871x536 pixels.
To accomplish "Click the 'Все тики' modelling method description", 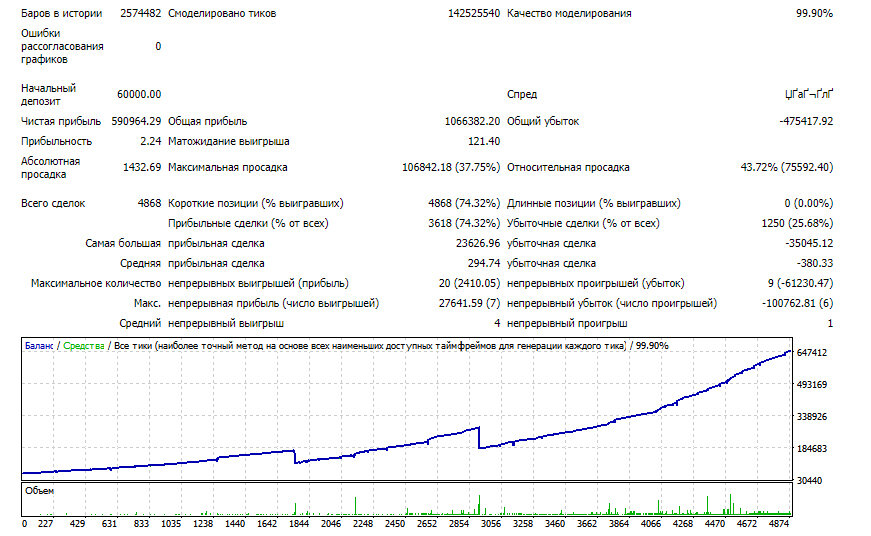I will point(370,346).
